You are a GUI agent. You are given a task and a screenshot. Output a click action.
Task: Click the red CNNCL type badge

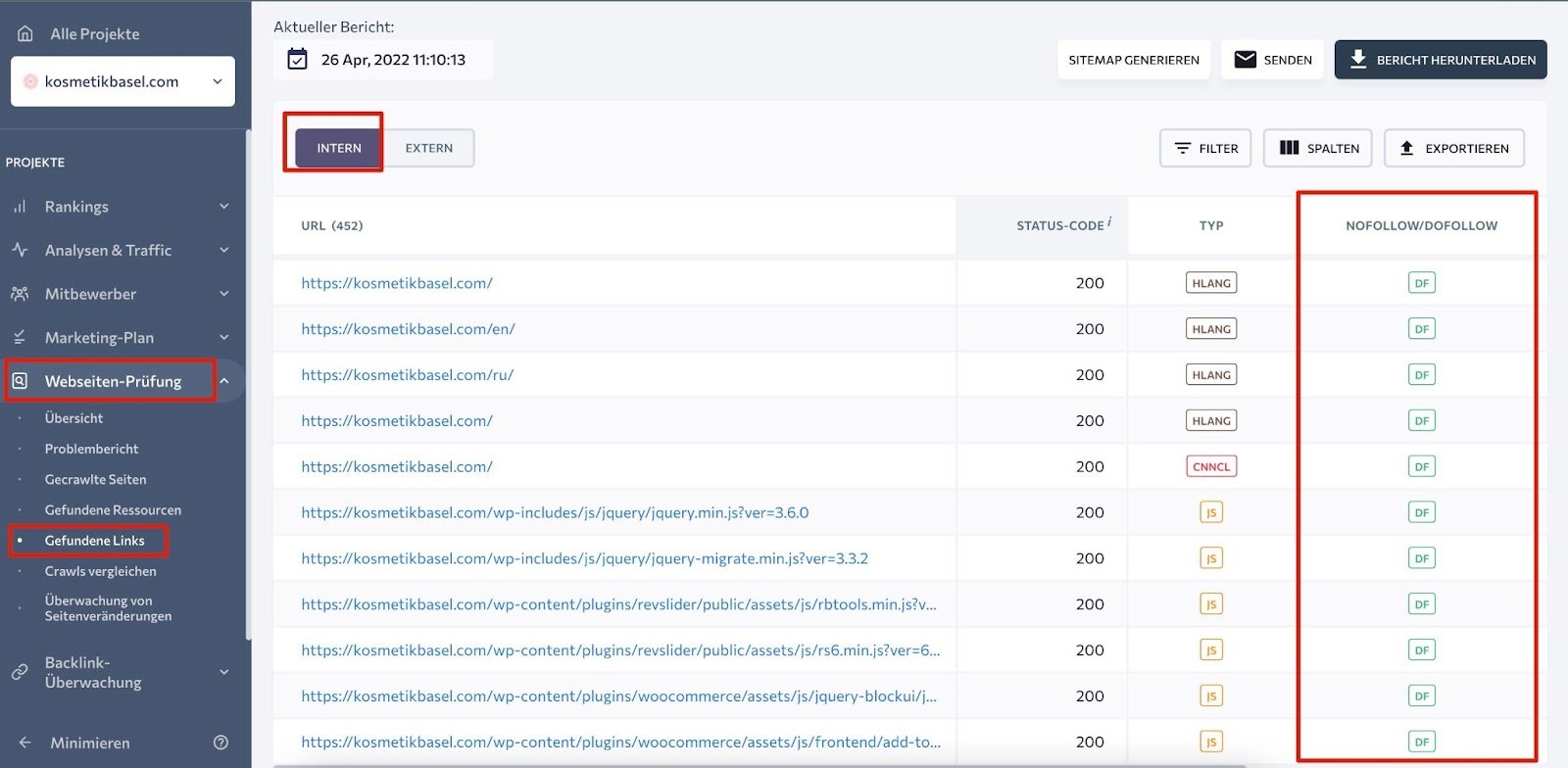(1211, 466)
